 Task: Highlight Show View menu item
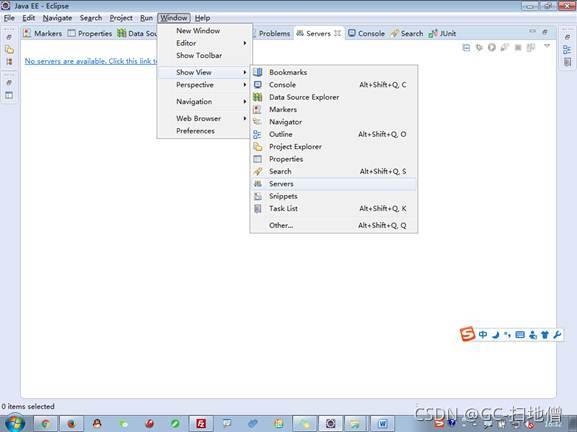pyautogui.click(x=204, y=72)
